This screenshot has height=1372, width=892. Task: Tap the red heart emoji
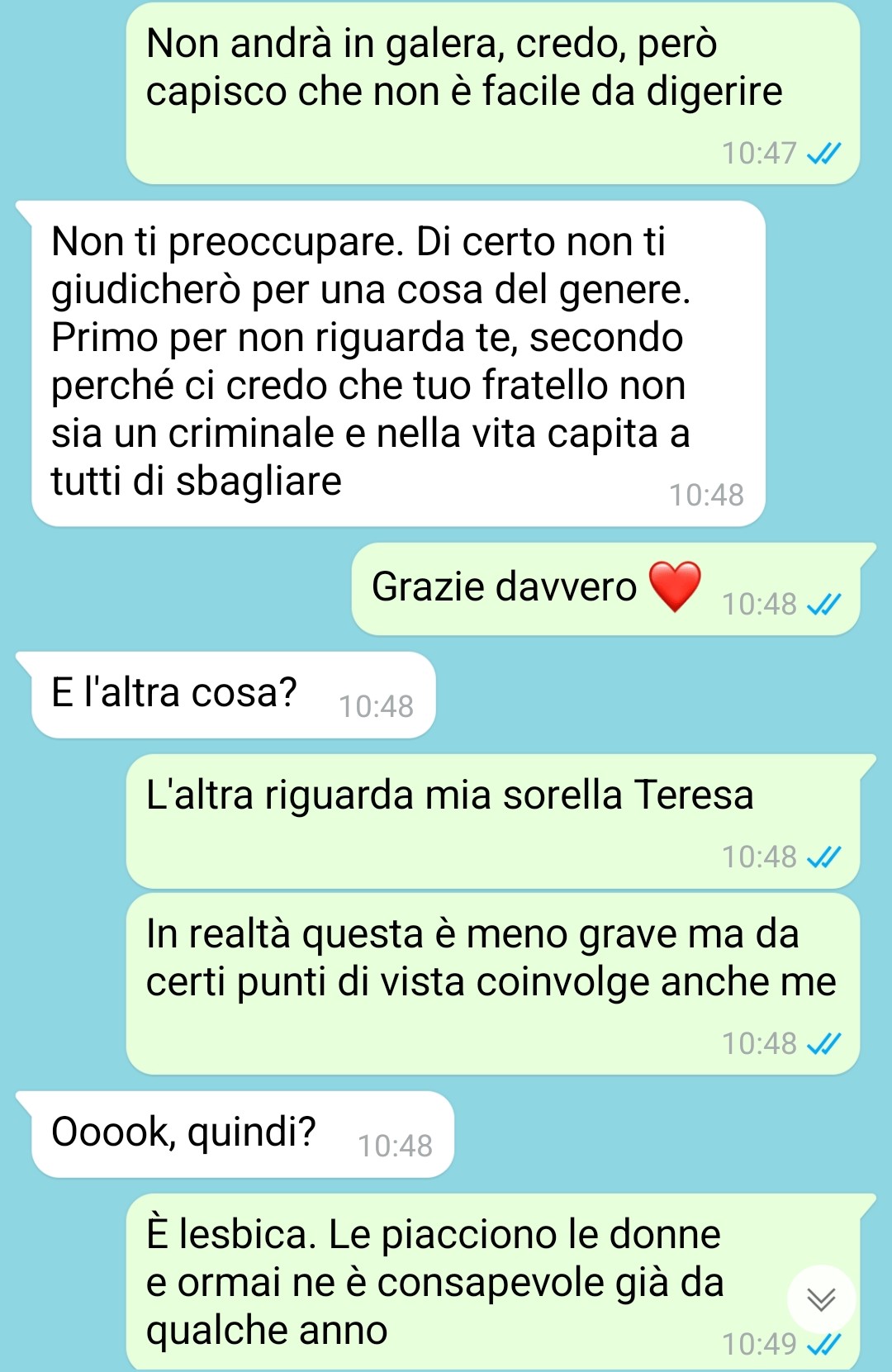click(675, 586)
